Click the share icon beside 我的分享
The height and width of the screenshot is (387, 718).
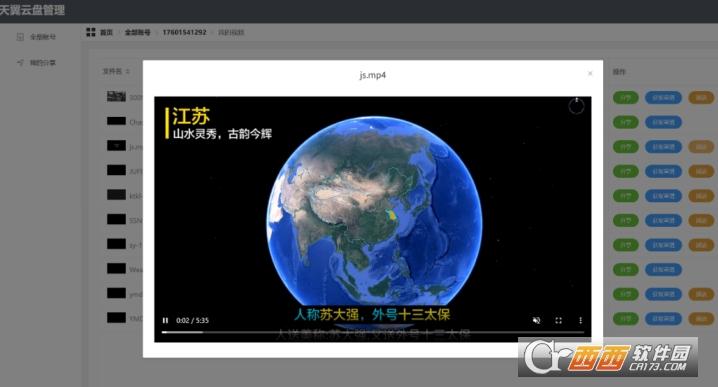click(20, 62)
